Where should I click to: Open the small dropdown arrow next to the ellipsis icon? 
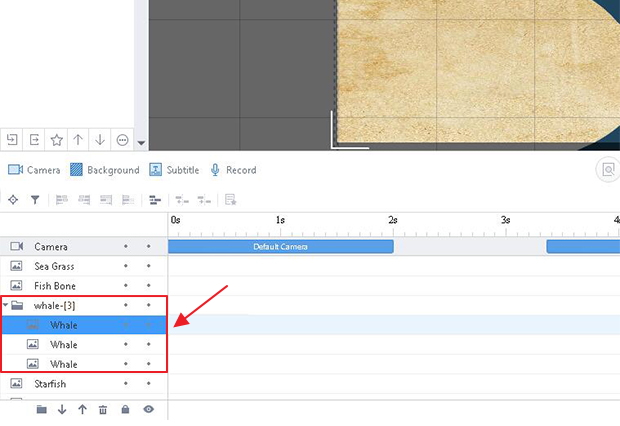coord(141,143)
